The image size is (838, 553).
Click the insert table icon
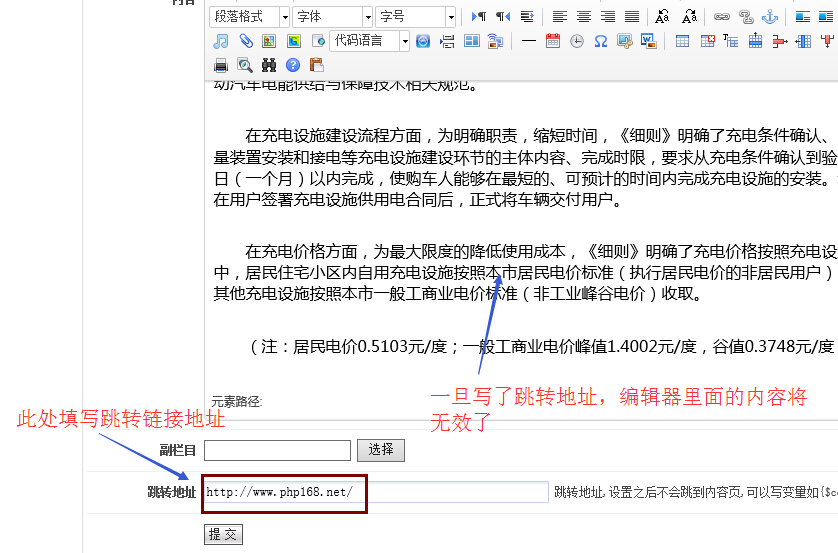pyautogui.click(x=682, y=41)
